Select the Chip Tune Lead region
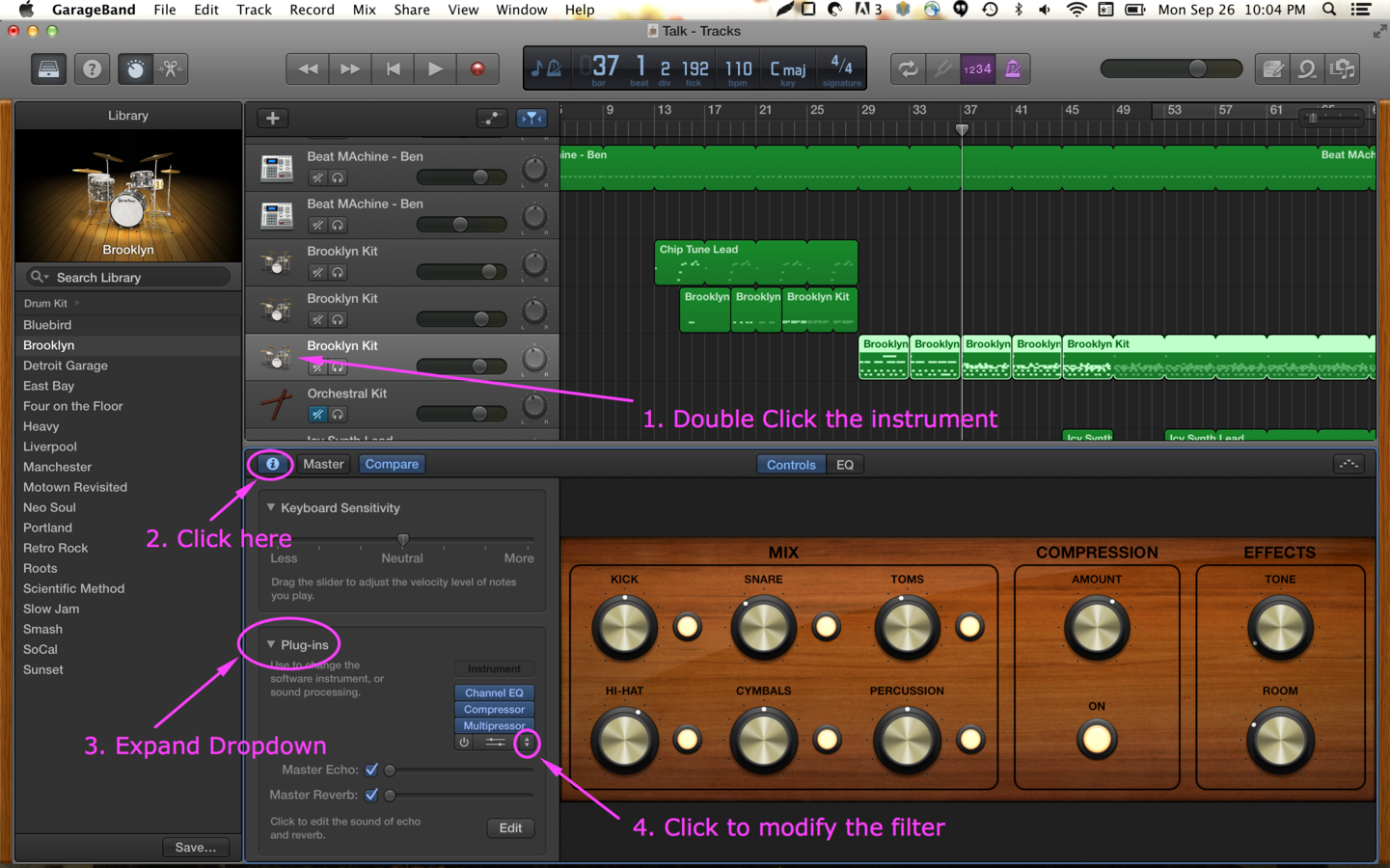Image resolution: width=1390 pixels, height=868 pixels. [x=755, y=262]
